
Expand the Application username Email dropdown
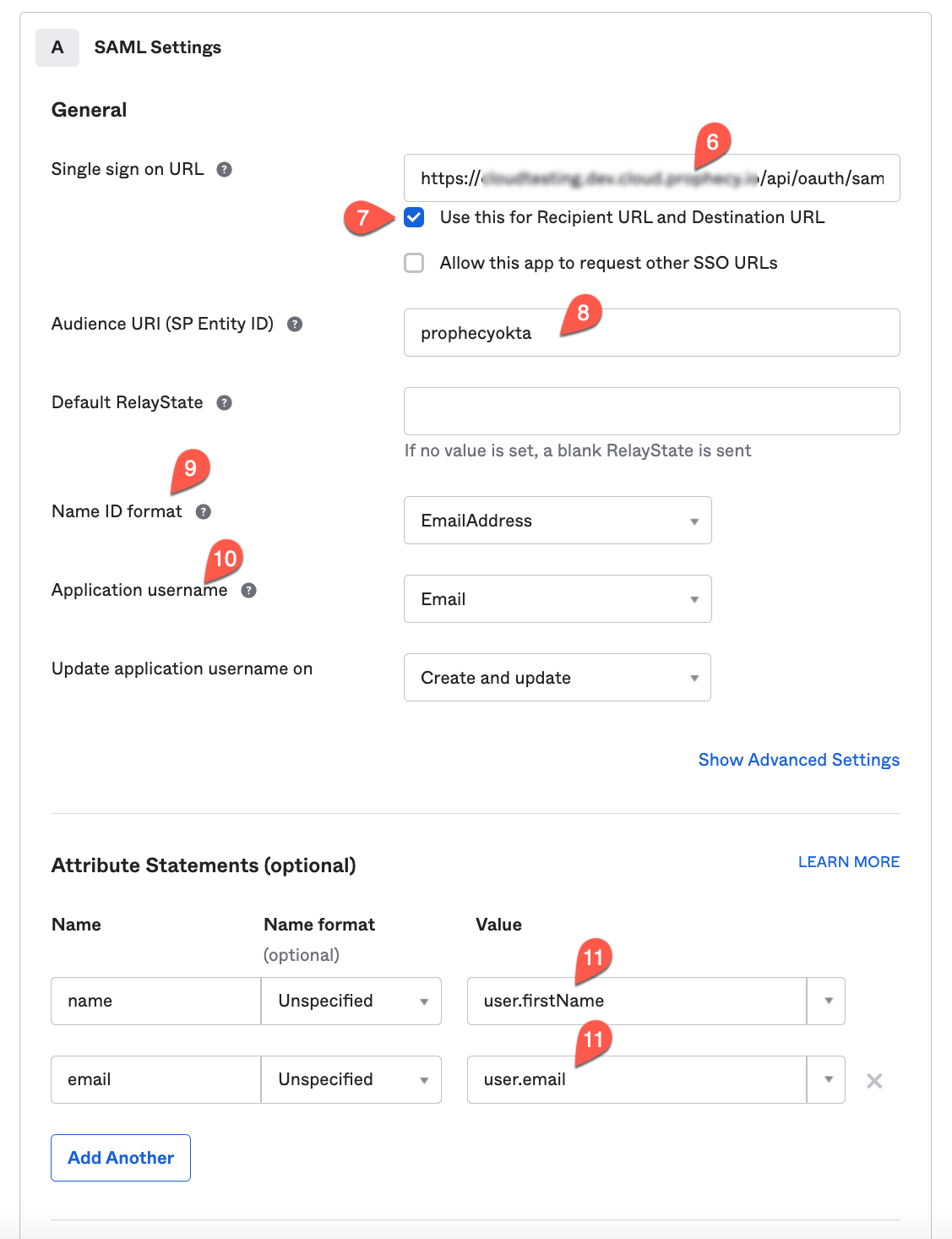pyautogui.click(x=558, y=598)
